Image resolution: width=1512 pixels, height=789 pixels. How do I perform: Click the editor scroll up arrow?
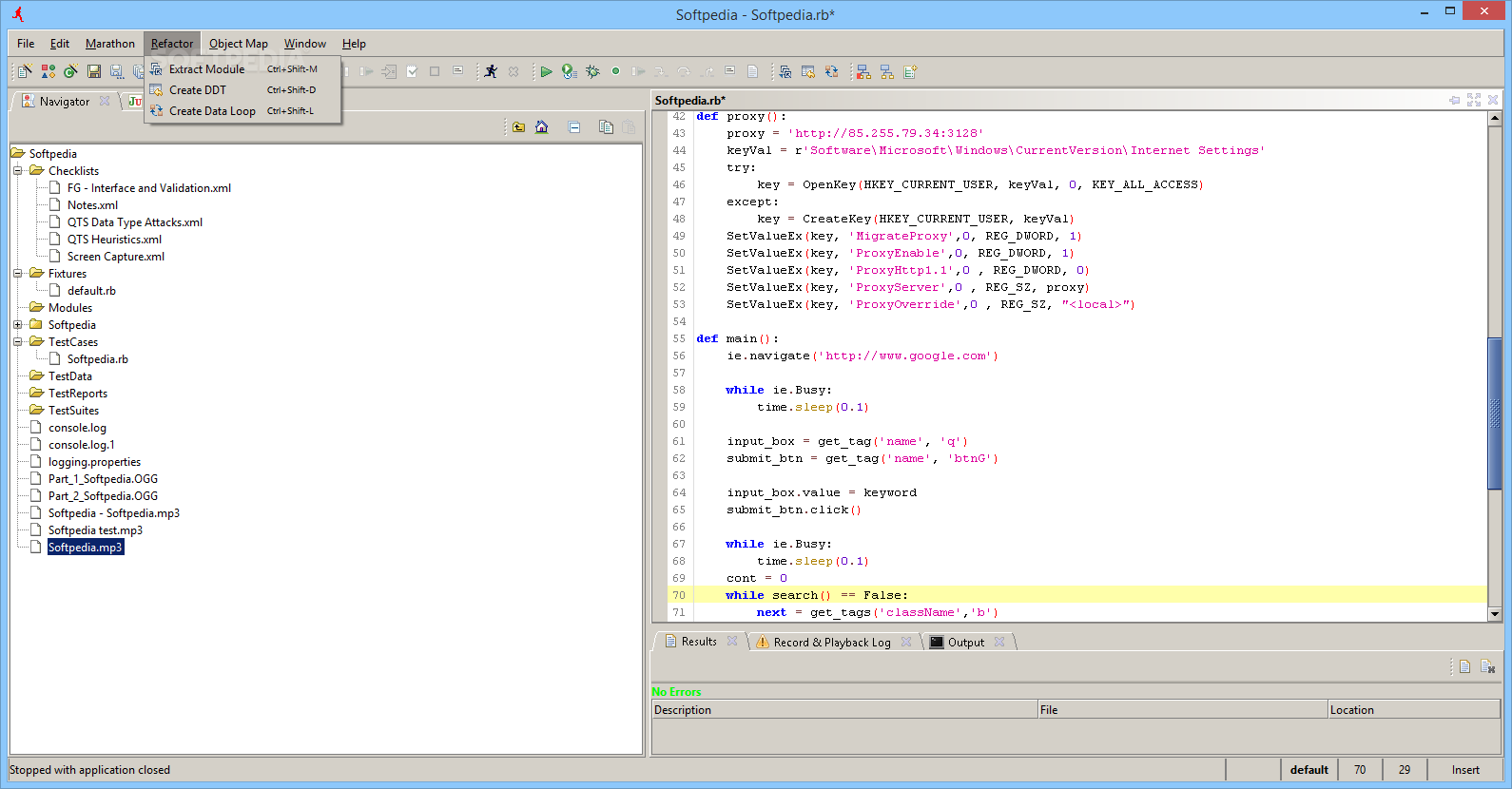(1495, 119)
